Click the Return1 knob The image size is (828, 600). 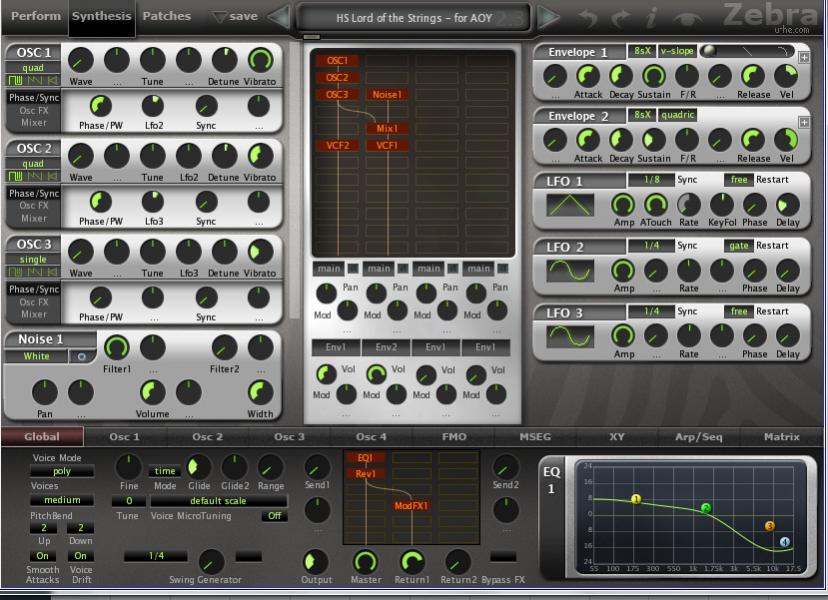coord(412,561)
